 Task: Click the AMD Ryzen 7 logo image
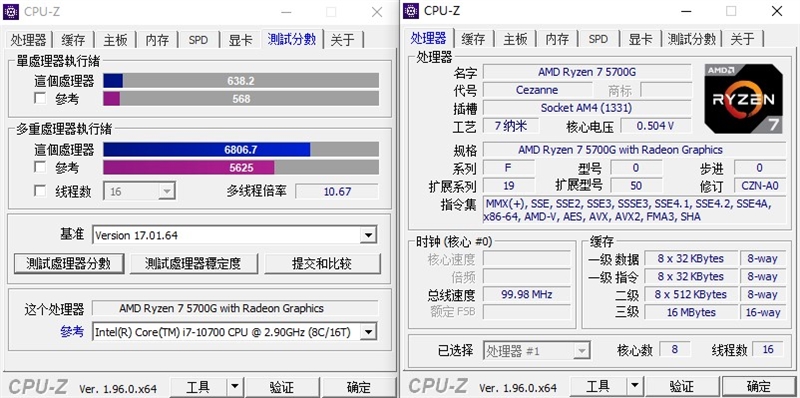pyautogui.click(x=743, y=99)
